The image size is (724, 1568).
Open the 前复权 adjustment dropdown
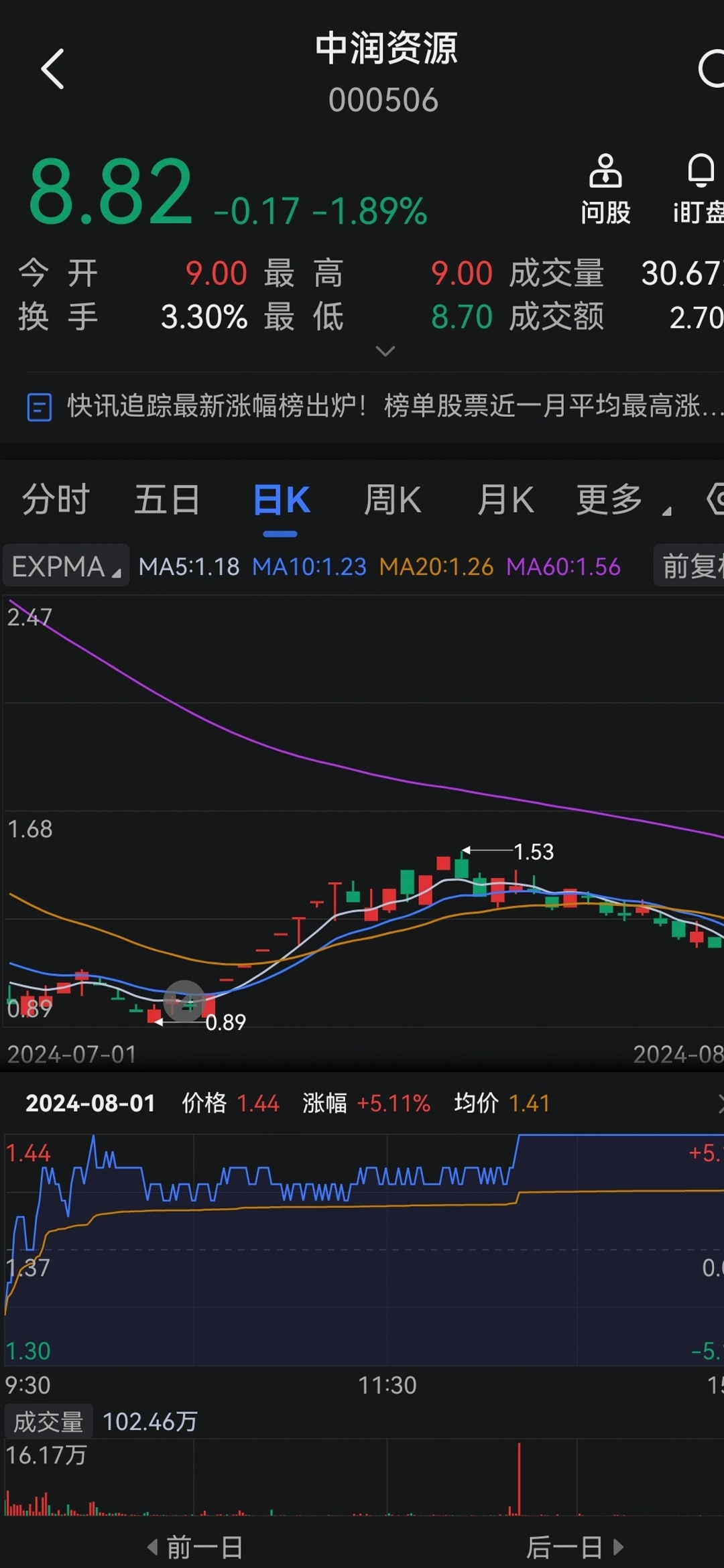point(689,566)
